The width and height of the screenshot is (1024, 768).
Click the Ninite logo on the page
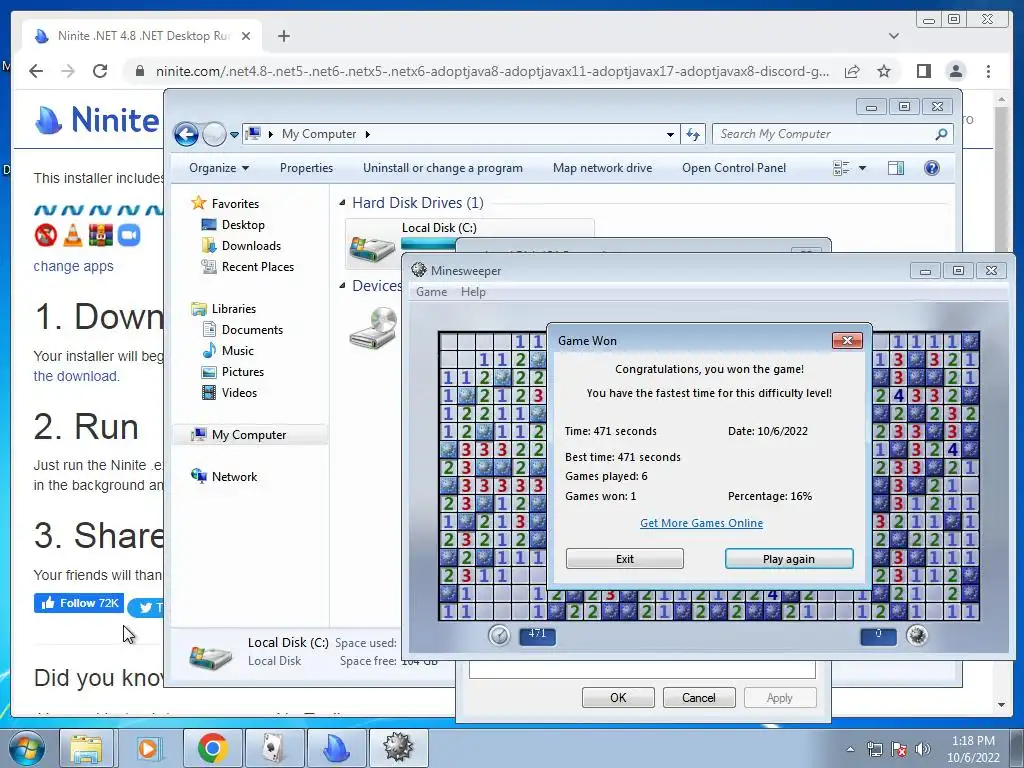pos(97,120)
